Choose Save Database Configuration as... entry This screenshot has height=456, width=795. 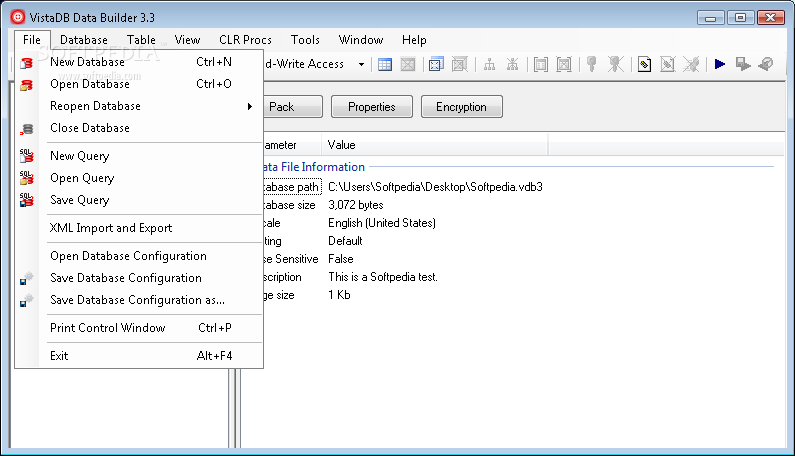pyautogui.click(x=139, y=300)
